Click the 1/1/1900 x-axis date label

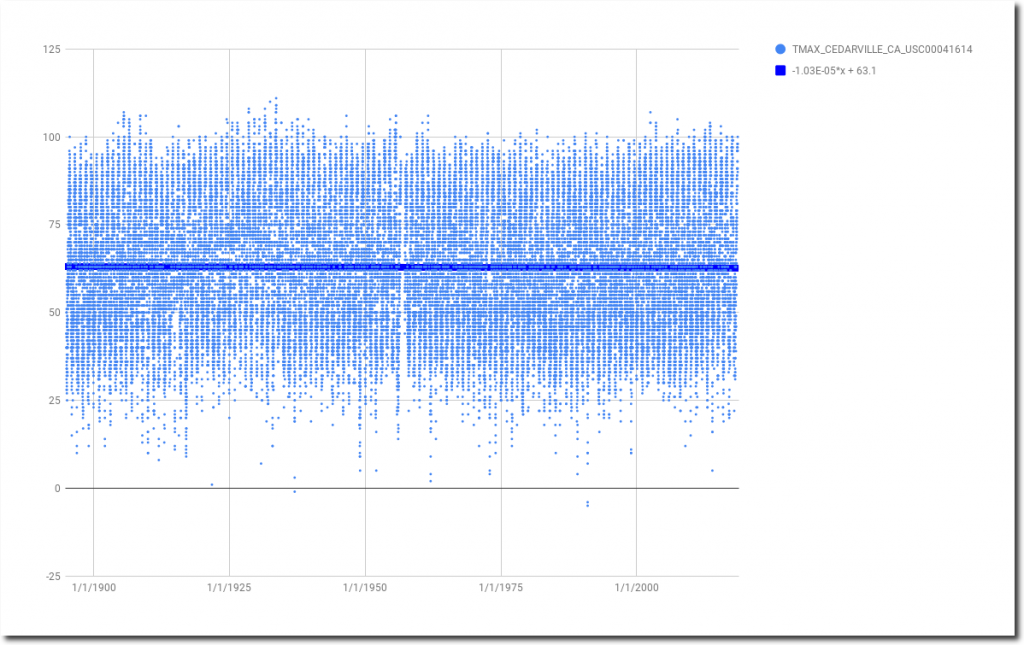[x=94, y=588]
